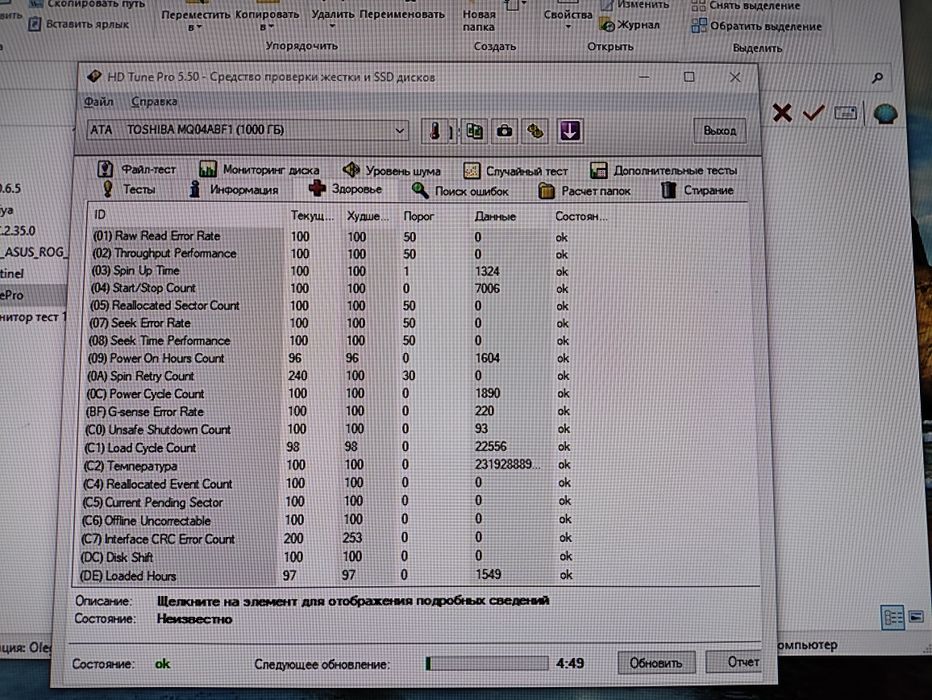This screenshot has height=700, width=932.
Task: Select the (DC) Disk Shift row
Action: (326, 557)
